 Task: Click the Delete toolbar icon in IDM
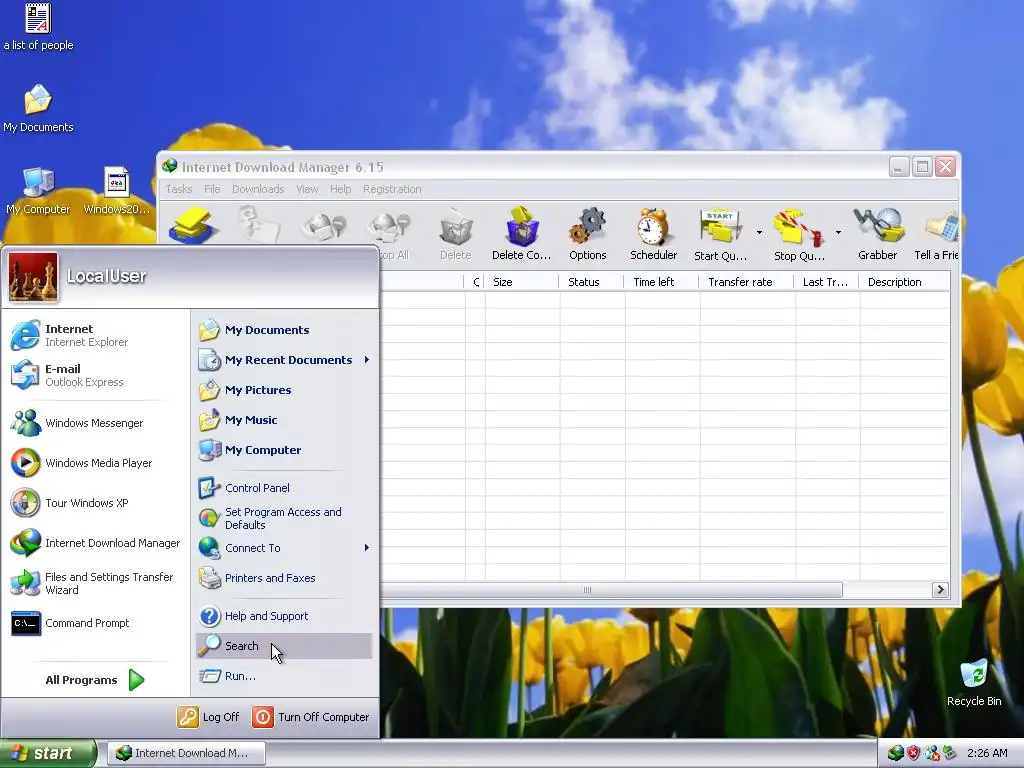[x=456, y=234]
